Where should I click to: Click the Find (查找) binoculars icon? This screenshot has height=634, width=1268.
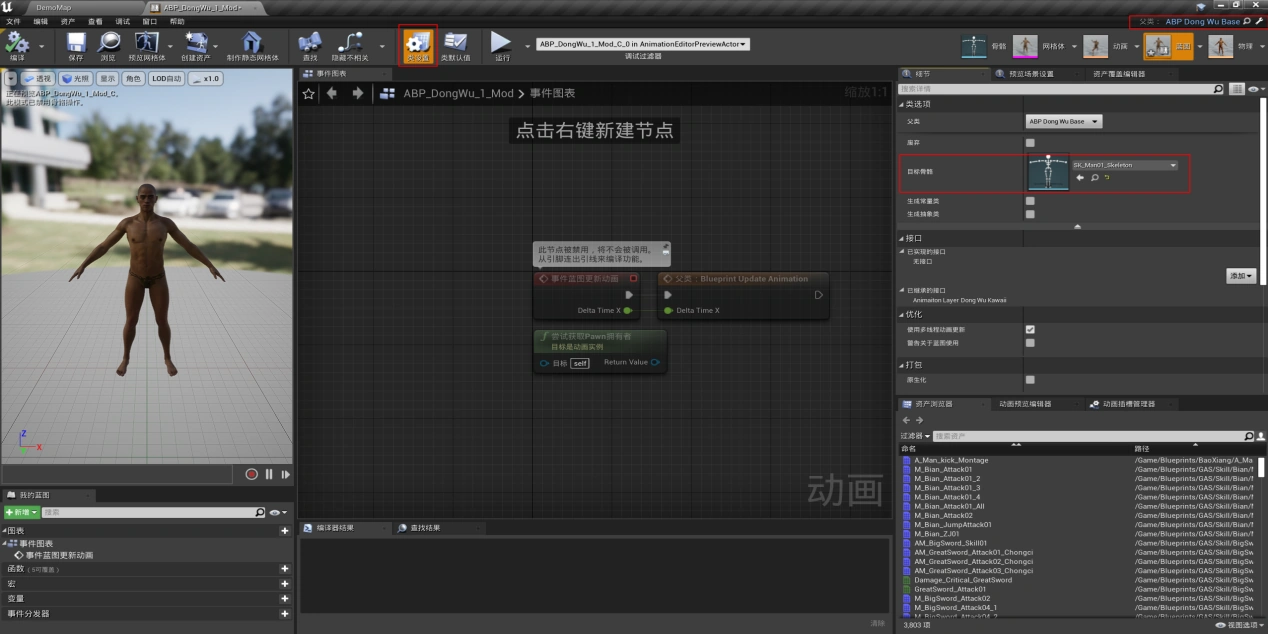pos(310,43)
